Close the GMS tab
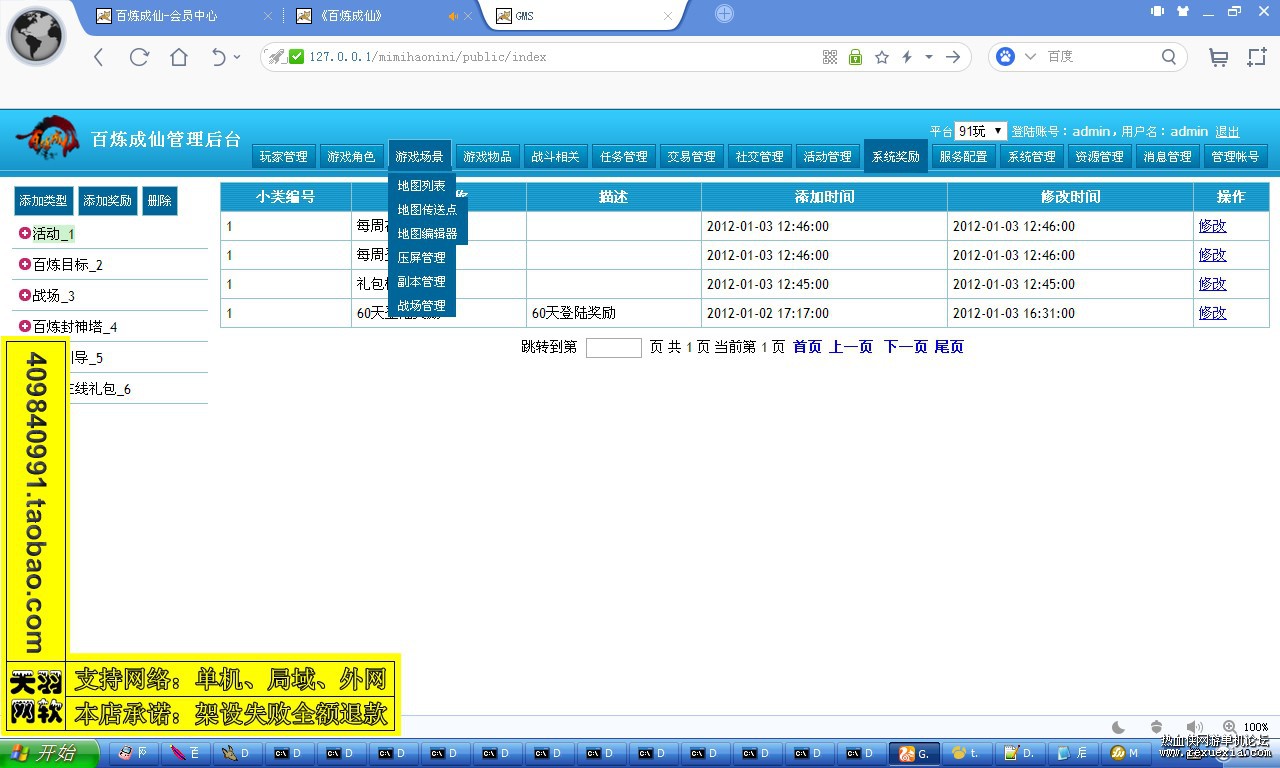The height and width of the screenshot is (768, 1280). click(x=668, y=16)
